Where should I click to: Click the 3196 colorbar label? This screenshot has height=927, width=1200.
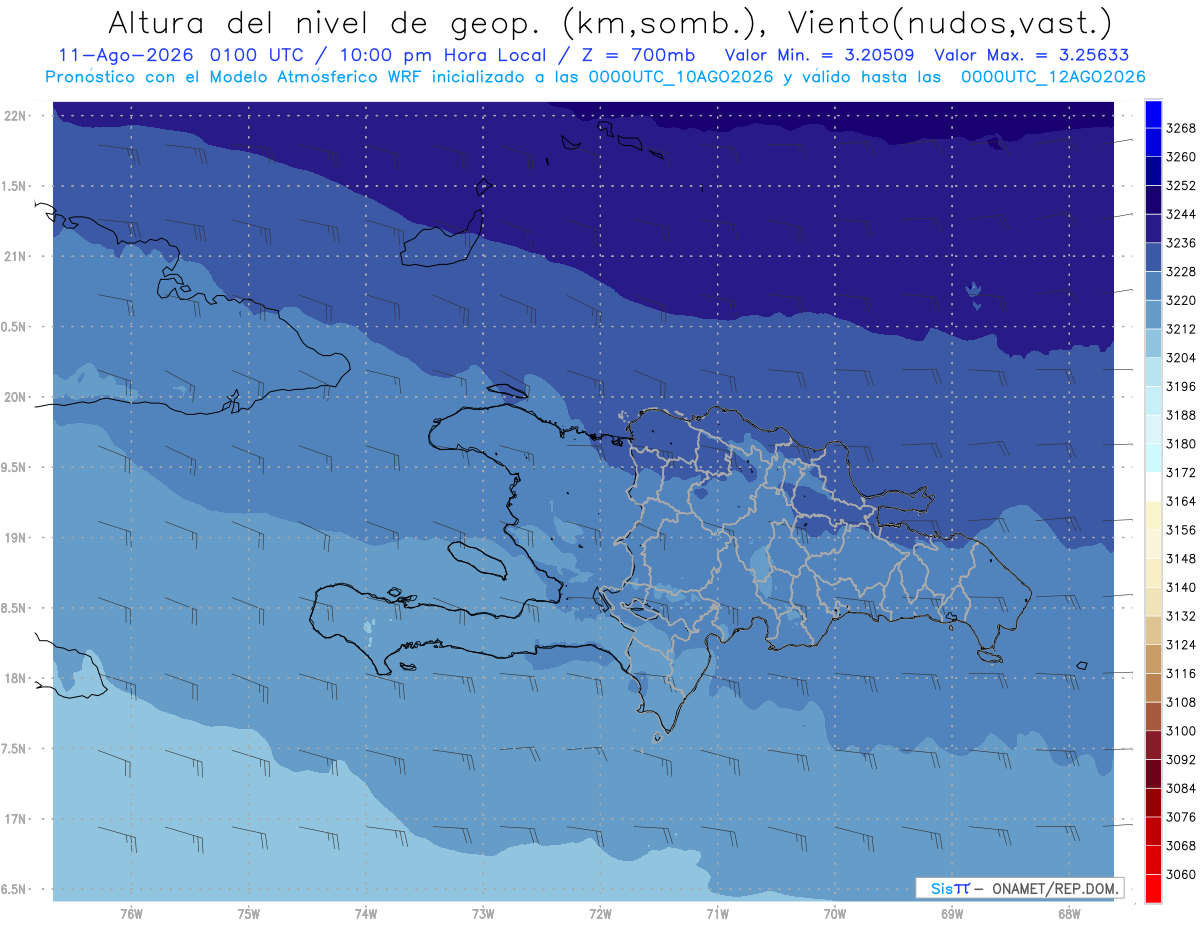(x=1181, y=386)
